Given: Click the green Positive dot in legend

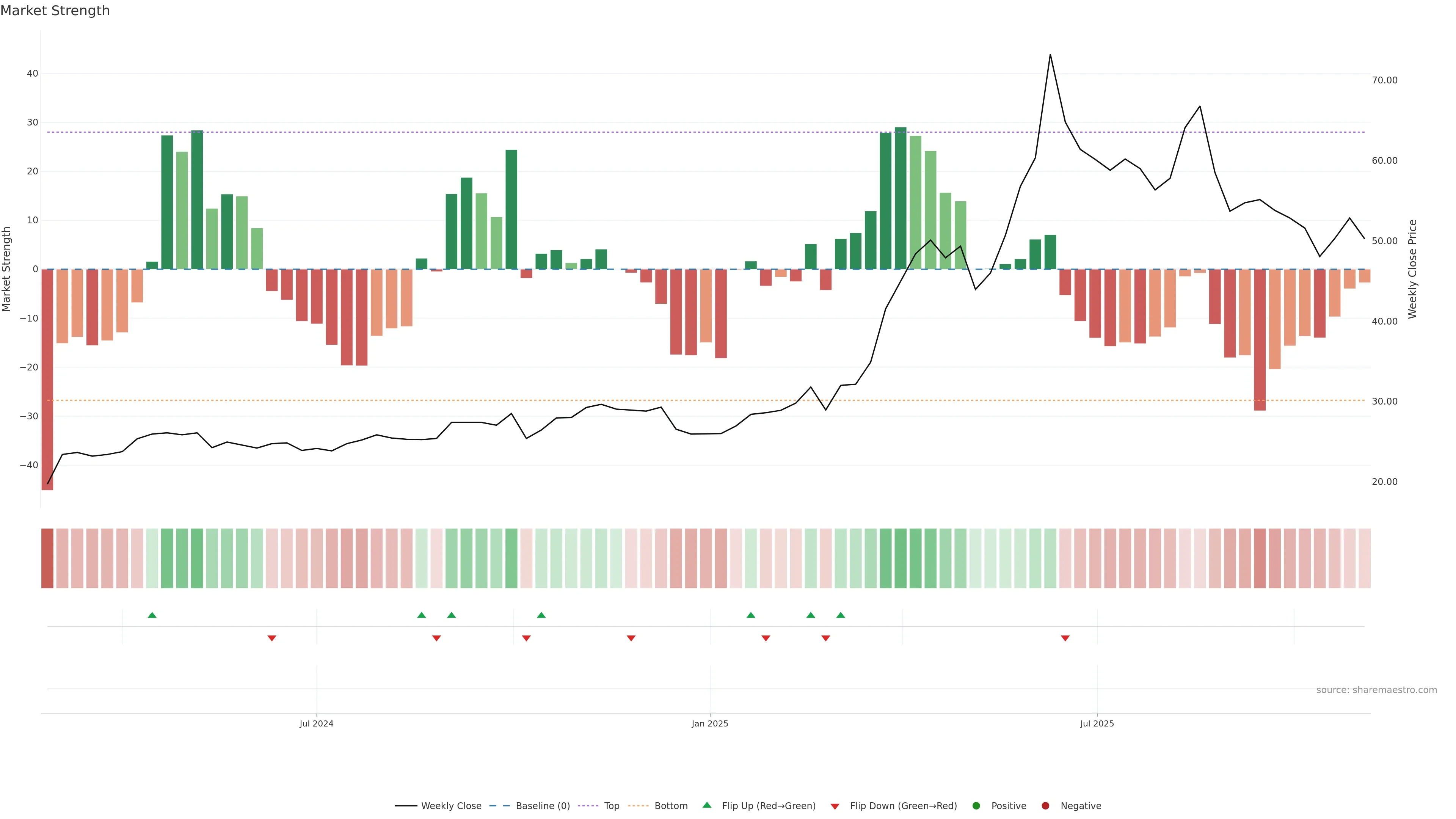Looking at the screenshot, I should (x=976, y=806).
